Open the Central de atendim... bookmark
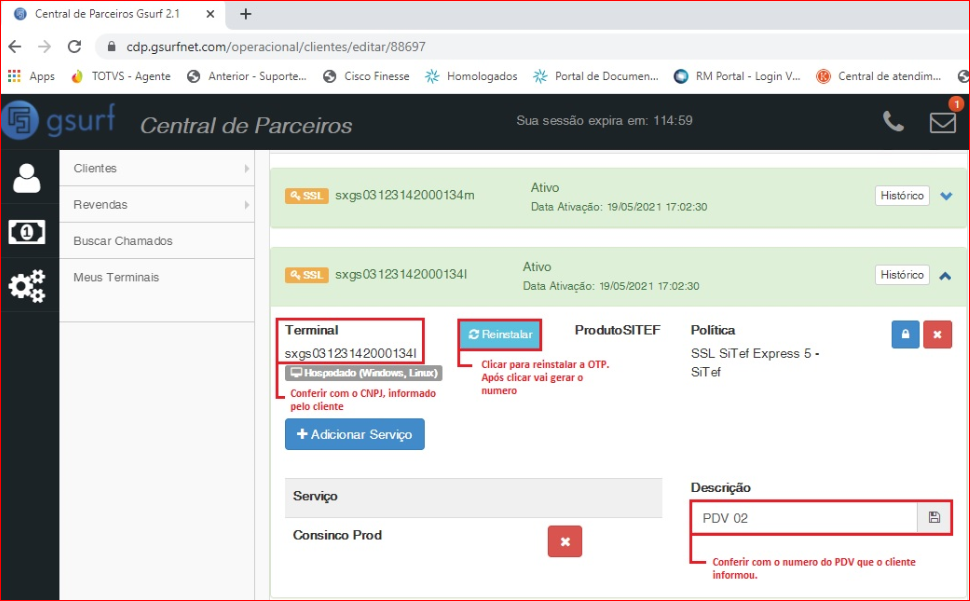 point(879,76)
